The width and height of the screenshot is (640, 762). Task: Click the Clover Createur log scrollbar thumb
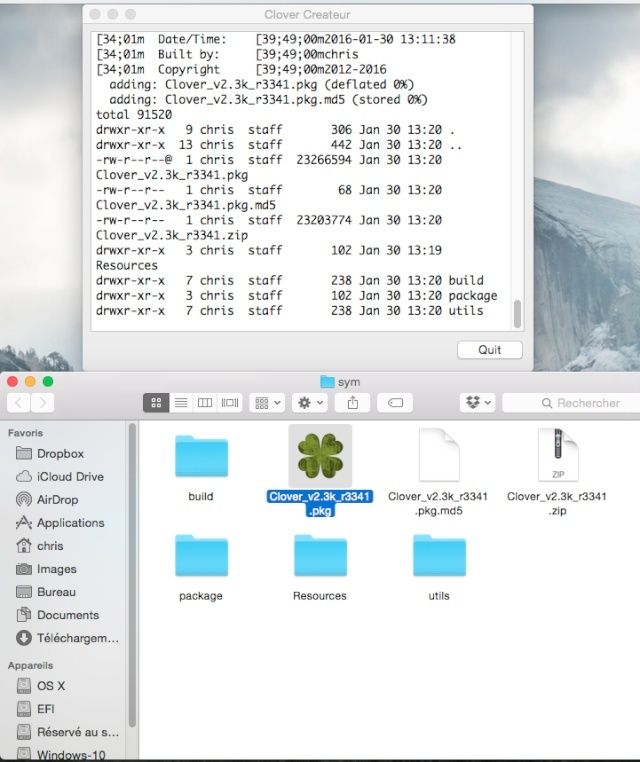click(517, 314)
